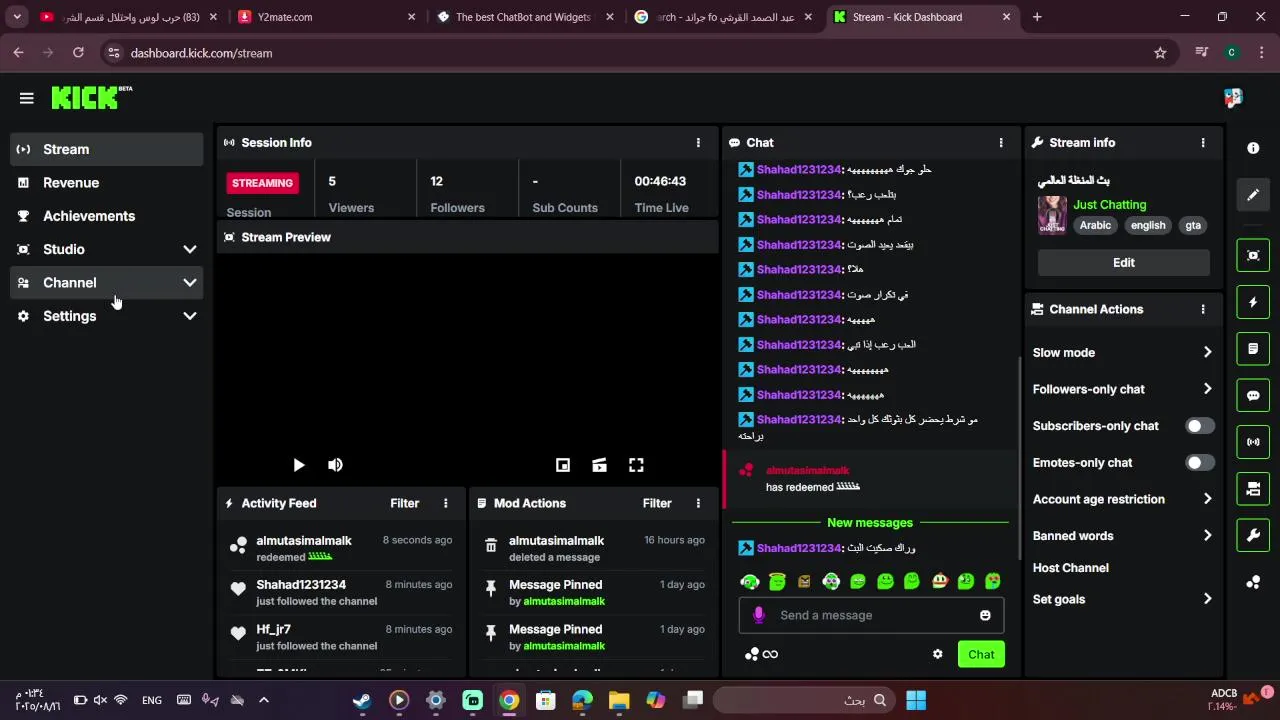This screenshot has width=1280, height=720.
Task: Open Followers-only chat options
Action: point(1123,389)
